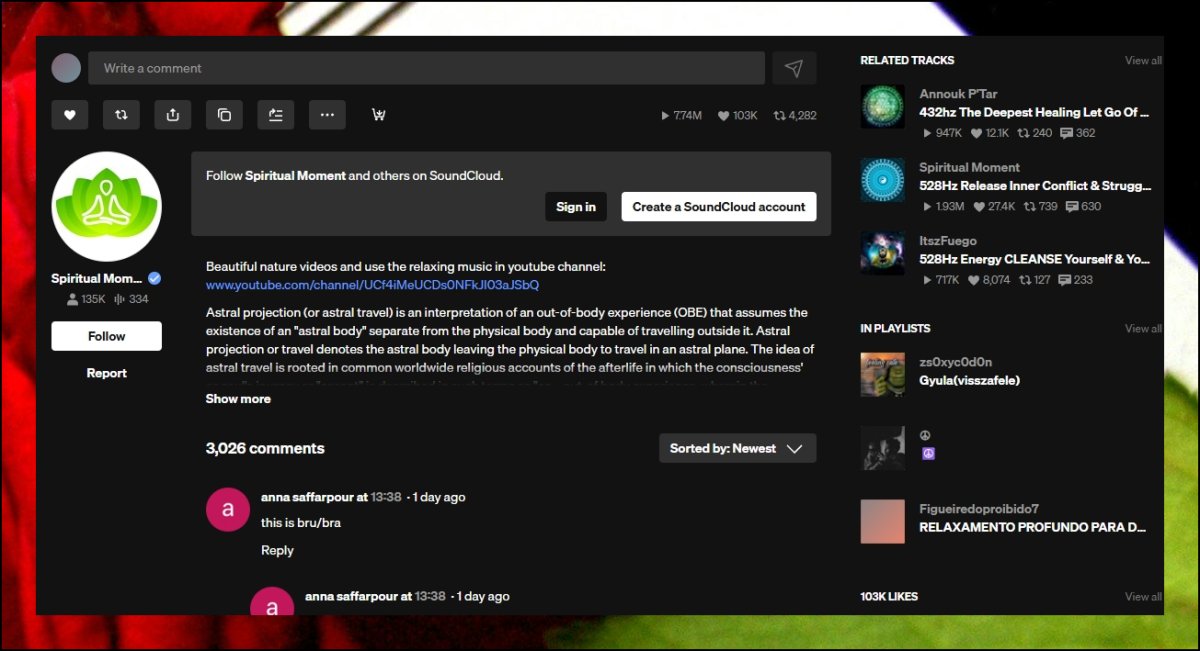Click the peace symbol playlist thumbnail
The height and width of the screenshot is (651, 1200).
pyautogui.click(x=883, y=448)
